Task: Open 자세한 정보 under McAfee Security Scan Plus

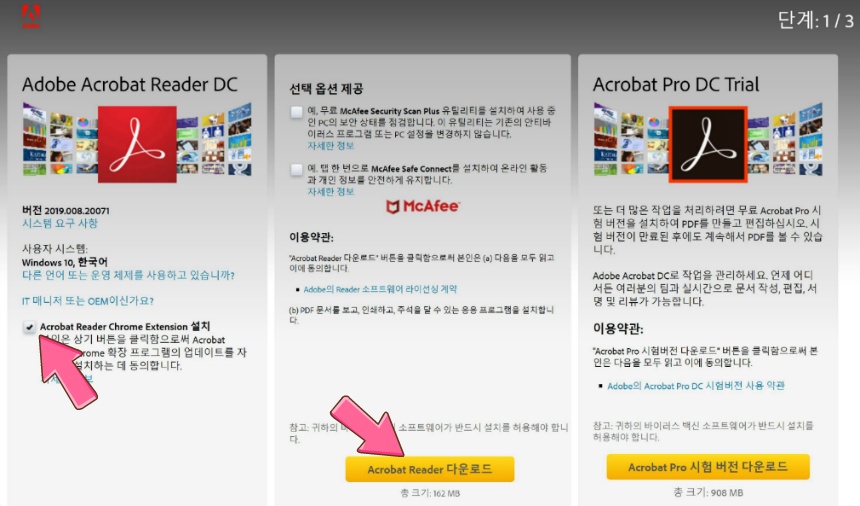Action: point(331,146)
